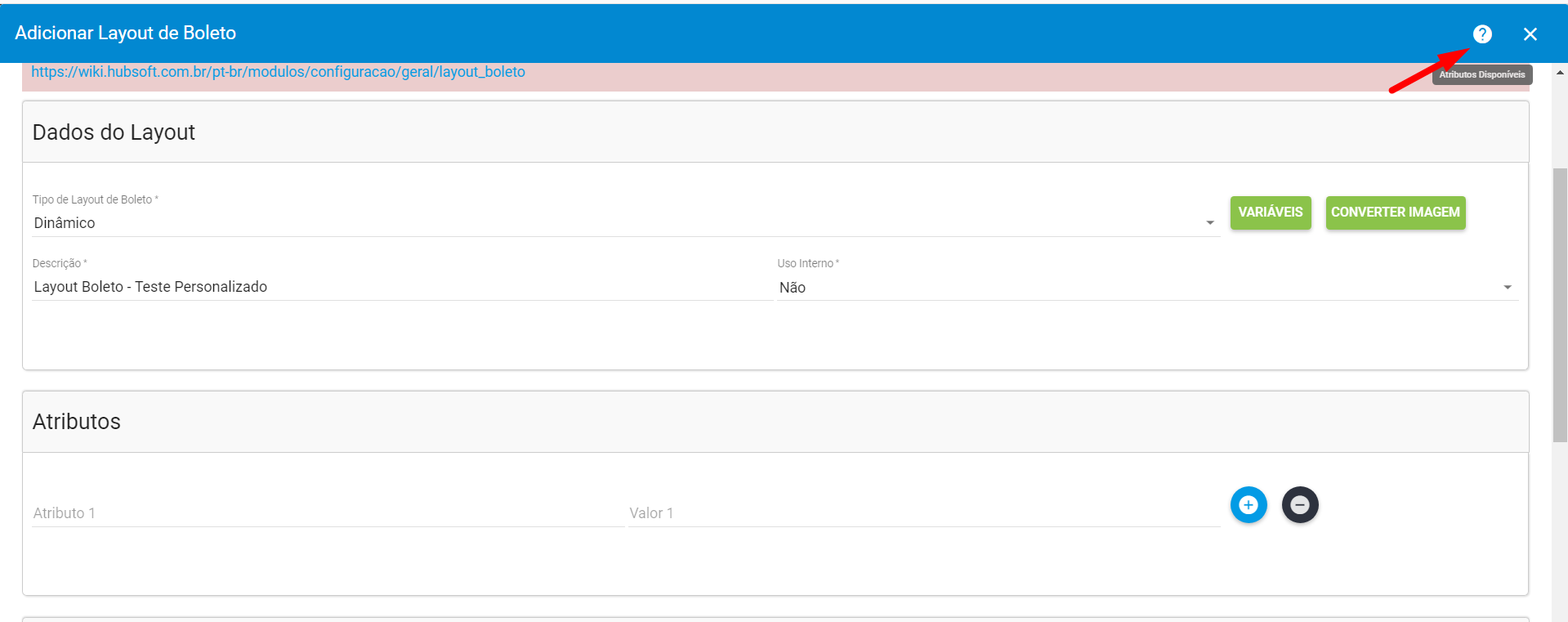
Task: Remove the attribute with the minus icon
Action: point(1300,505)
